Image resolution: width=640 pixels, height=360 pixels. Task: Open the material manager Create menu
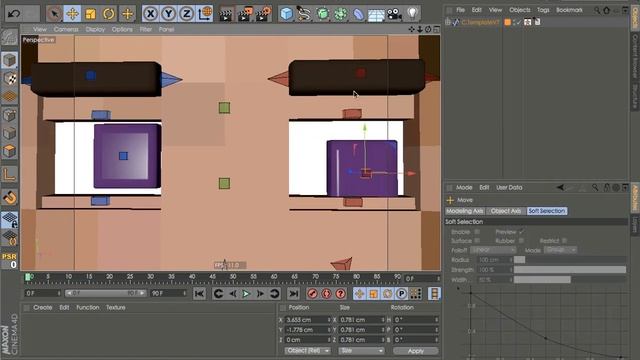(x=42, y=307)
